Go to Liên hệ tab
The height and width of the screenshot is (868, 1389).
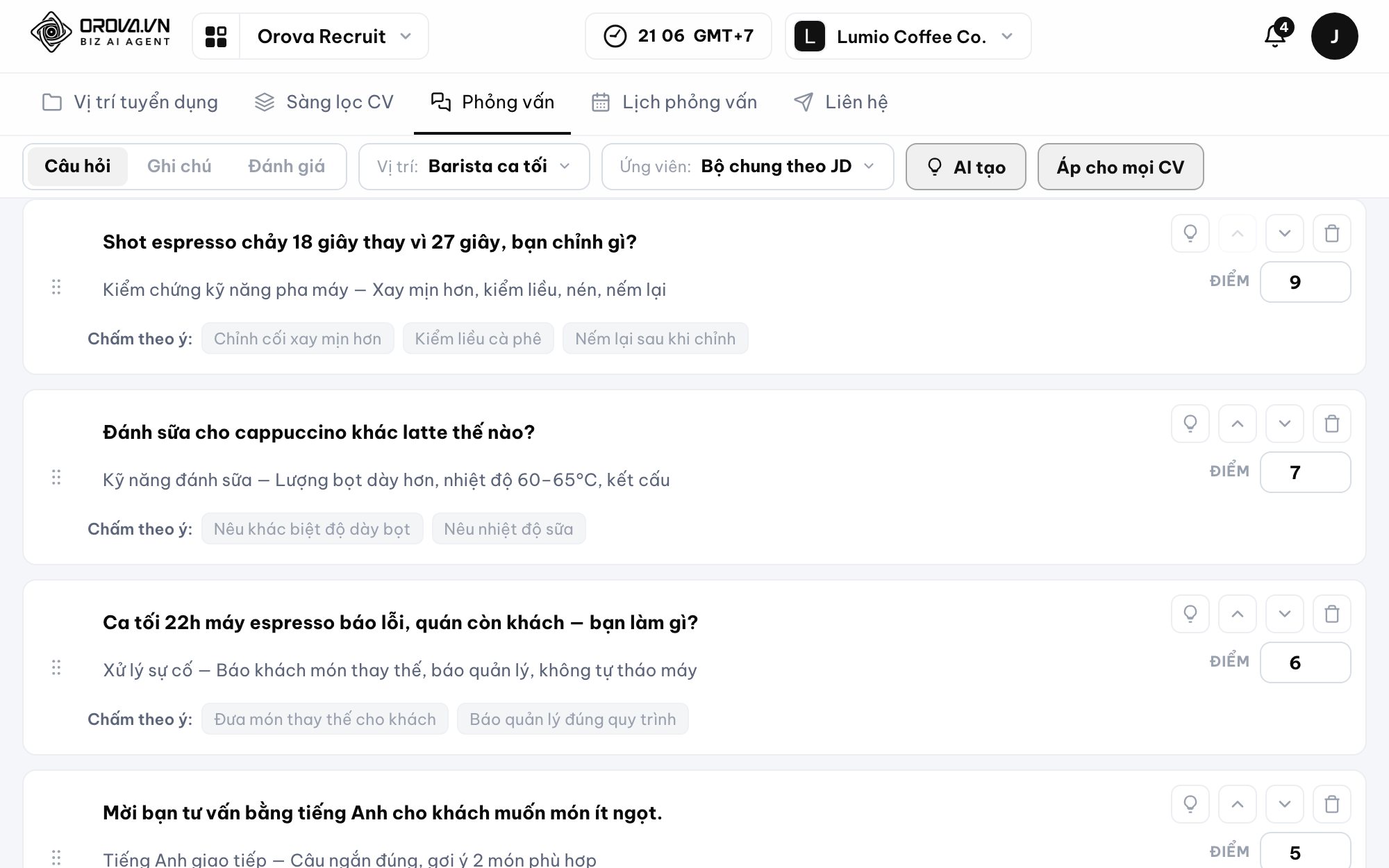pyautogui.click(x=840, y=102)
